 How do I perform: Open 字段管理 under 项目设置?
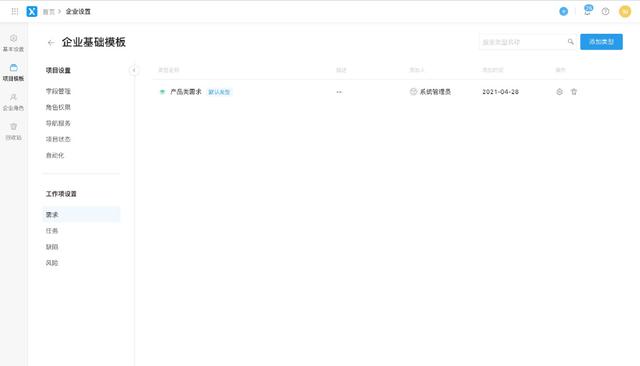[x=58, y=91]
